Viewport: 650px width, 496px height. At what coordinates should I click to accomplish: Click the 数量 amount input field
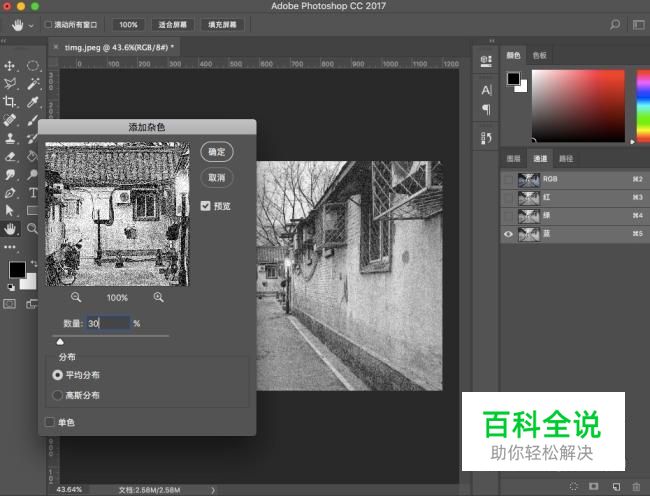tap(107, 323)
